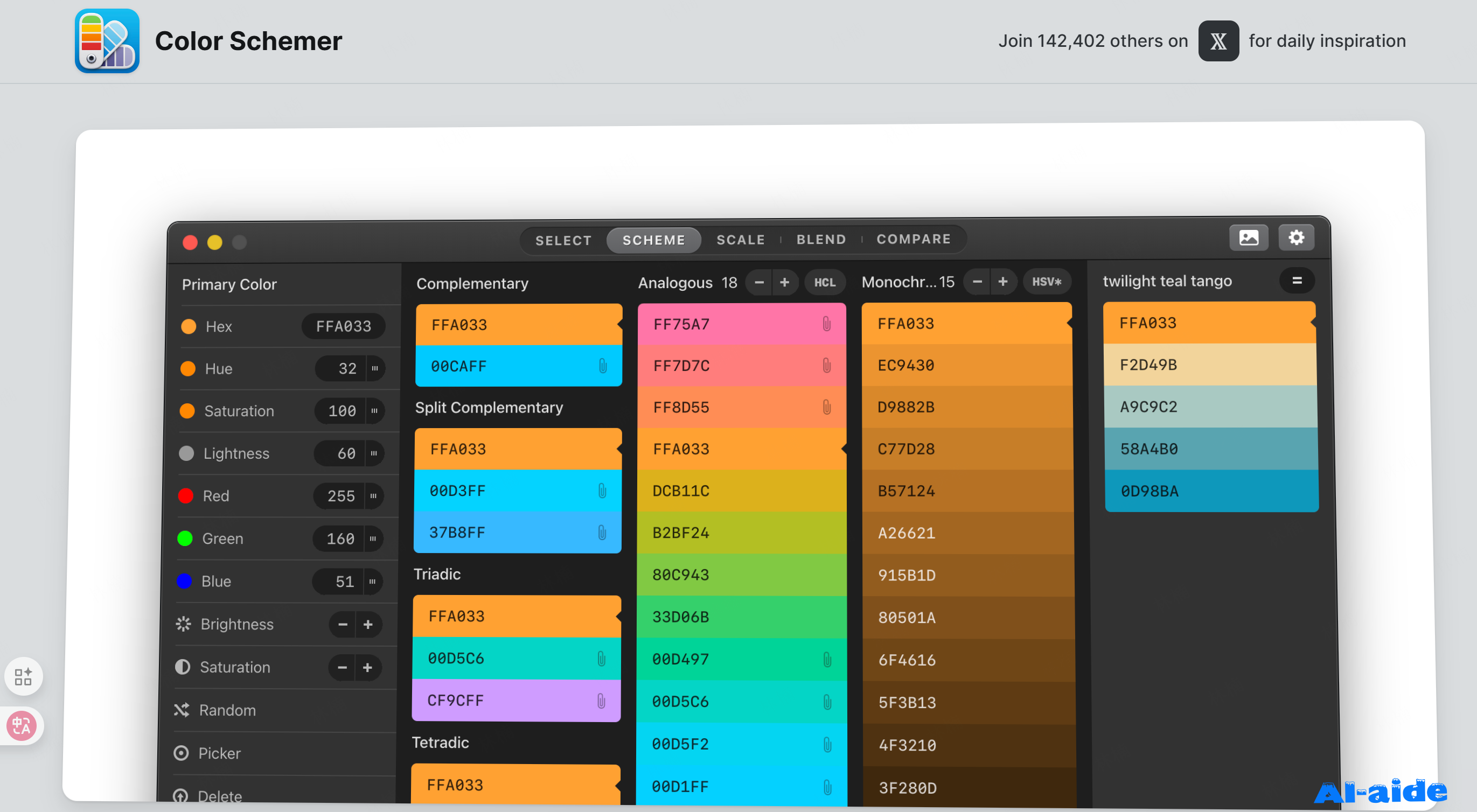Increase the Monochromatic color count
Image resolution: width=1477 pixels, height=812 pixels.
[1003, 282]
